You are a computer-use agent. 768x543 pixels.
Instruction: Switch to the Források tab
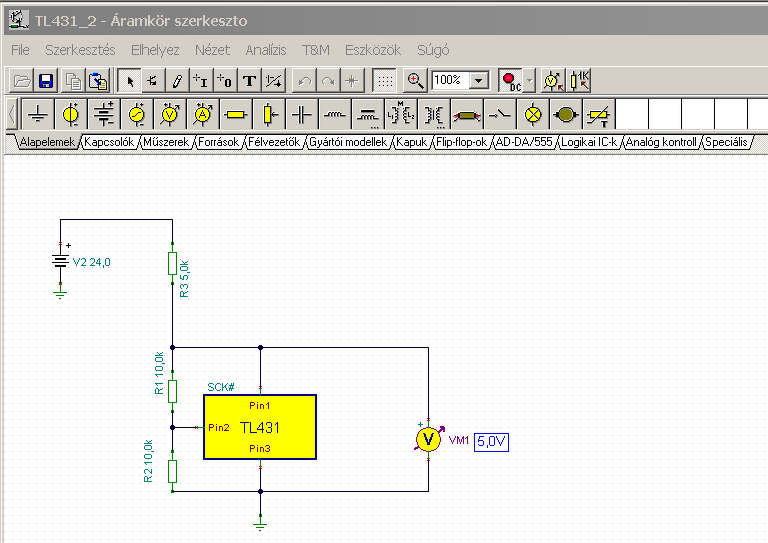[x=218, y=142]
